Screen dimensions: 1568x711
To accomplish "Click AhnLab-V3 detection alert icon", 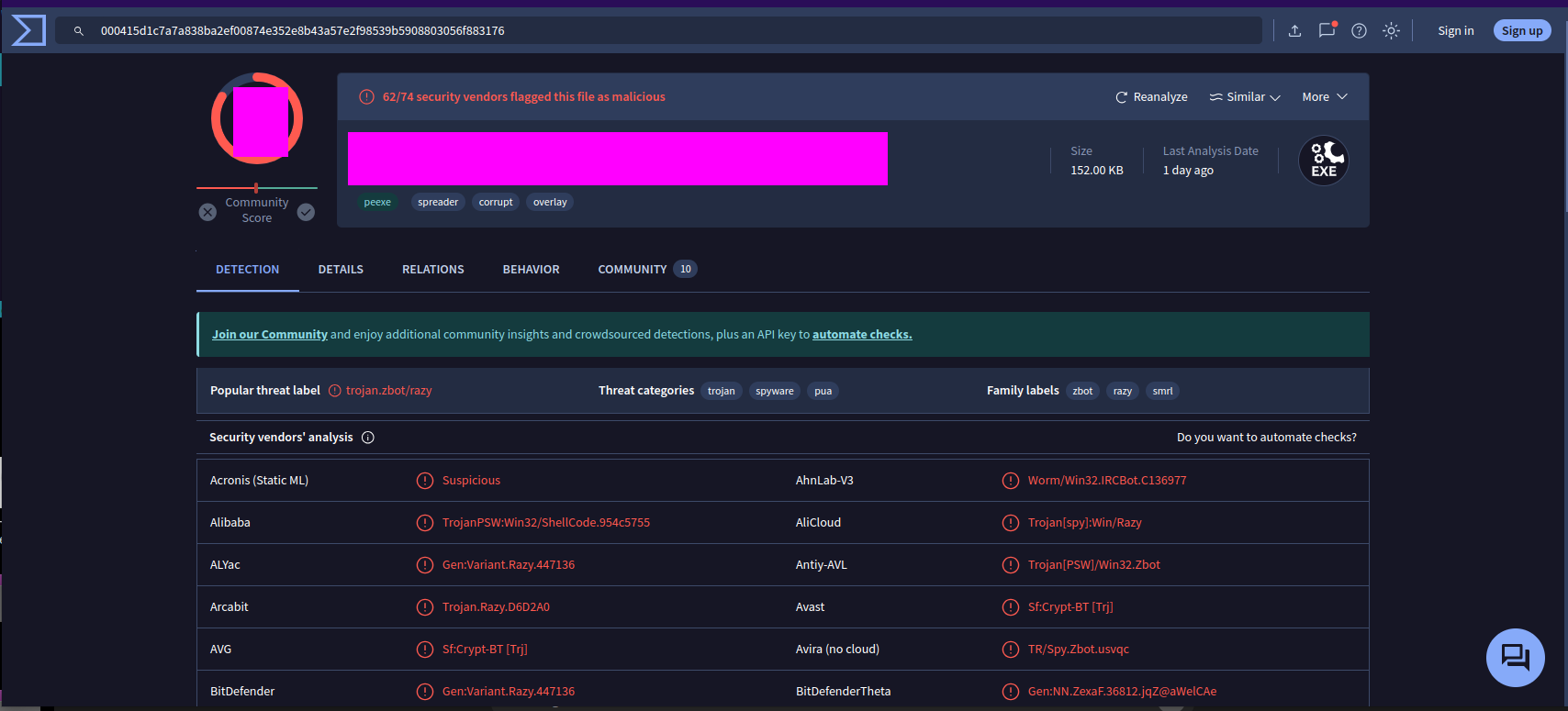I will pos(1011,481).
